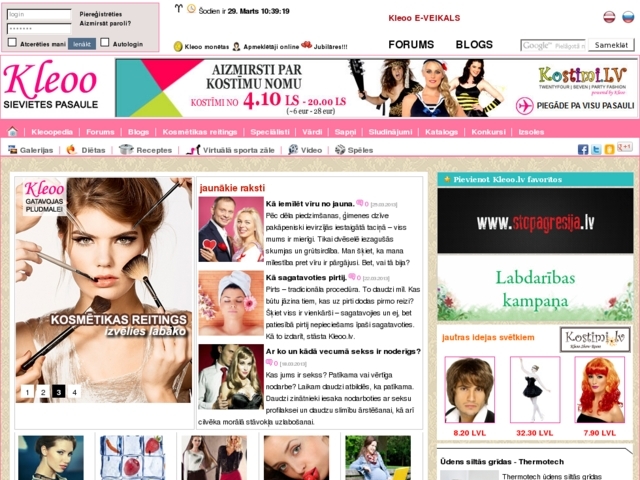The height and width of the screenshot is (480, 640).
Task: Focus the login username field
Action: pyautogui.click(x=39, y=14)
